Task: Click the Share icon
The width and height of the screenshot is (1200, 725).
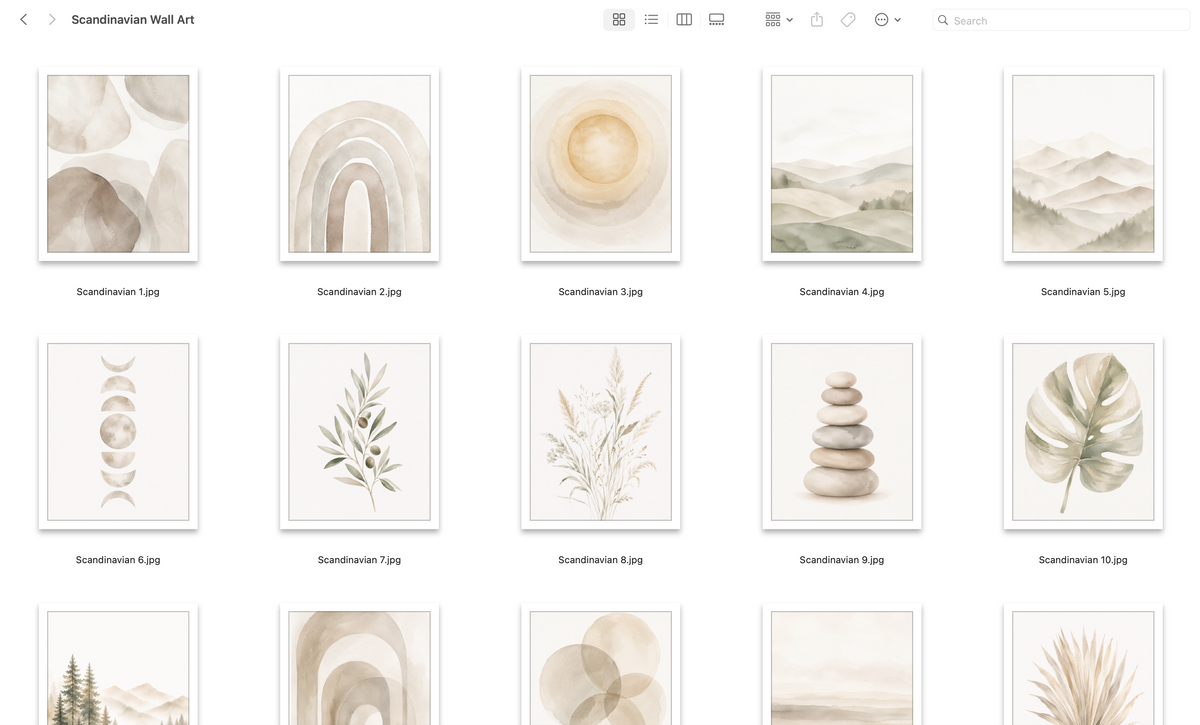Action: coord(817,19)
